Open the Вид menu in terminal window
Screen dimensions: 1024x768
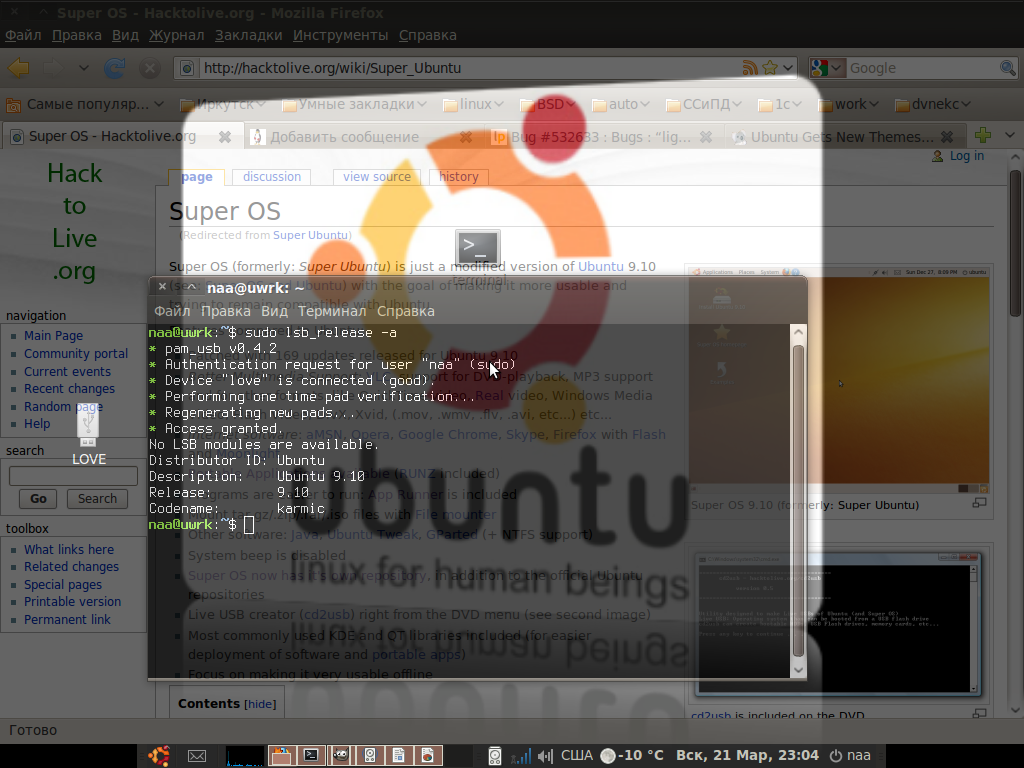point(274,312)
